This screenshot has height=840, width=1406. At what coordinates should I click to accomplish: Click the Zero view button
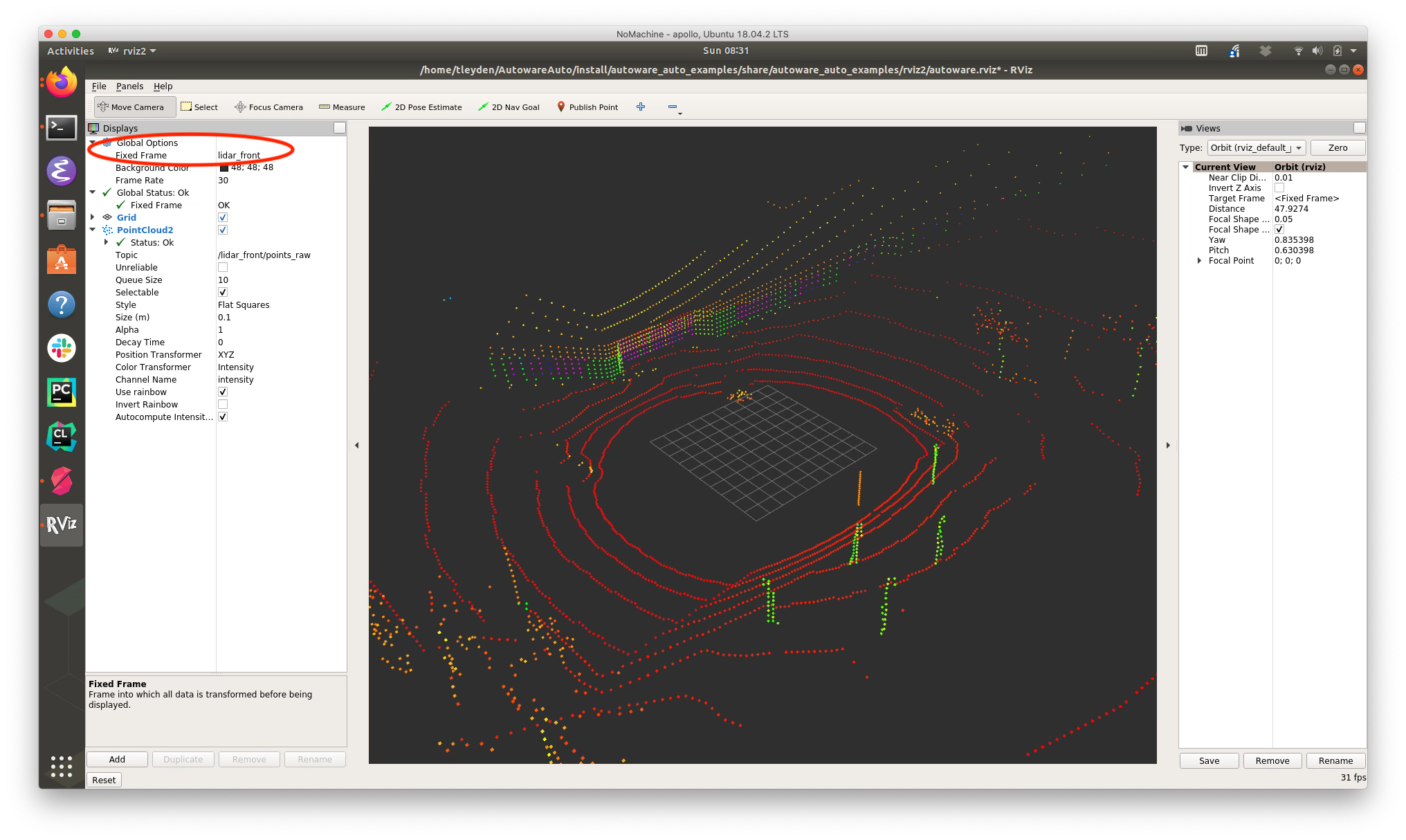click(x=1337, y=147)
